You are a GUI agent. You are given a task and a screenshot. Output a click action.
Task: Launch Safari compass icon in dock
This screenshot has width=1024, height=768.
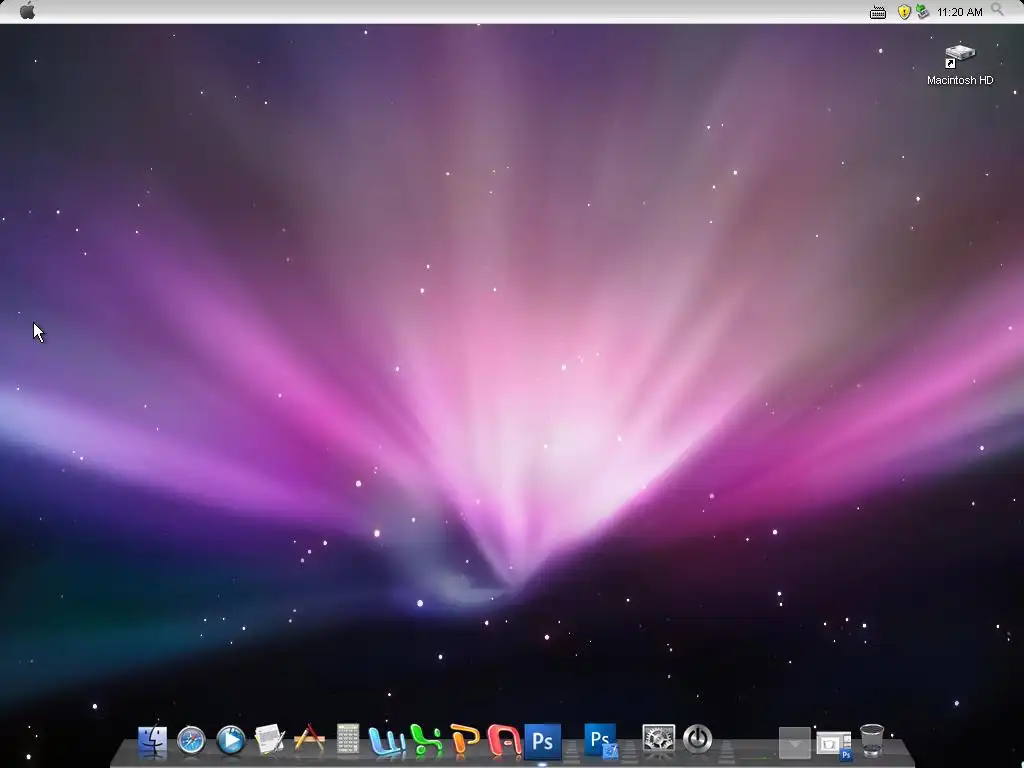pyautogui.click(x=191, y=741)
